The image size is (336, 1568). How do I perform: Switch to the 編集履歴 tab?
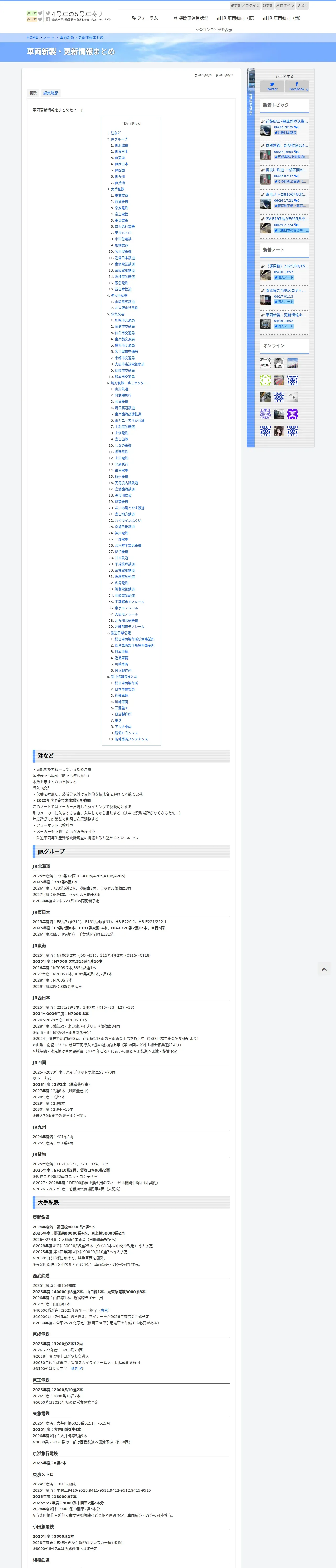51,93
